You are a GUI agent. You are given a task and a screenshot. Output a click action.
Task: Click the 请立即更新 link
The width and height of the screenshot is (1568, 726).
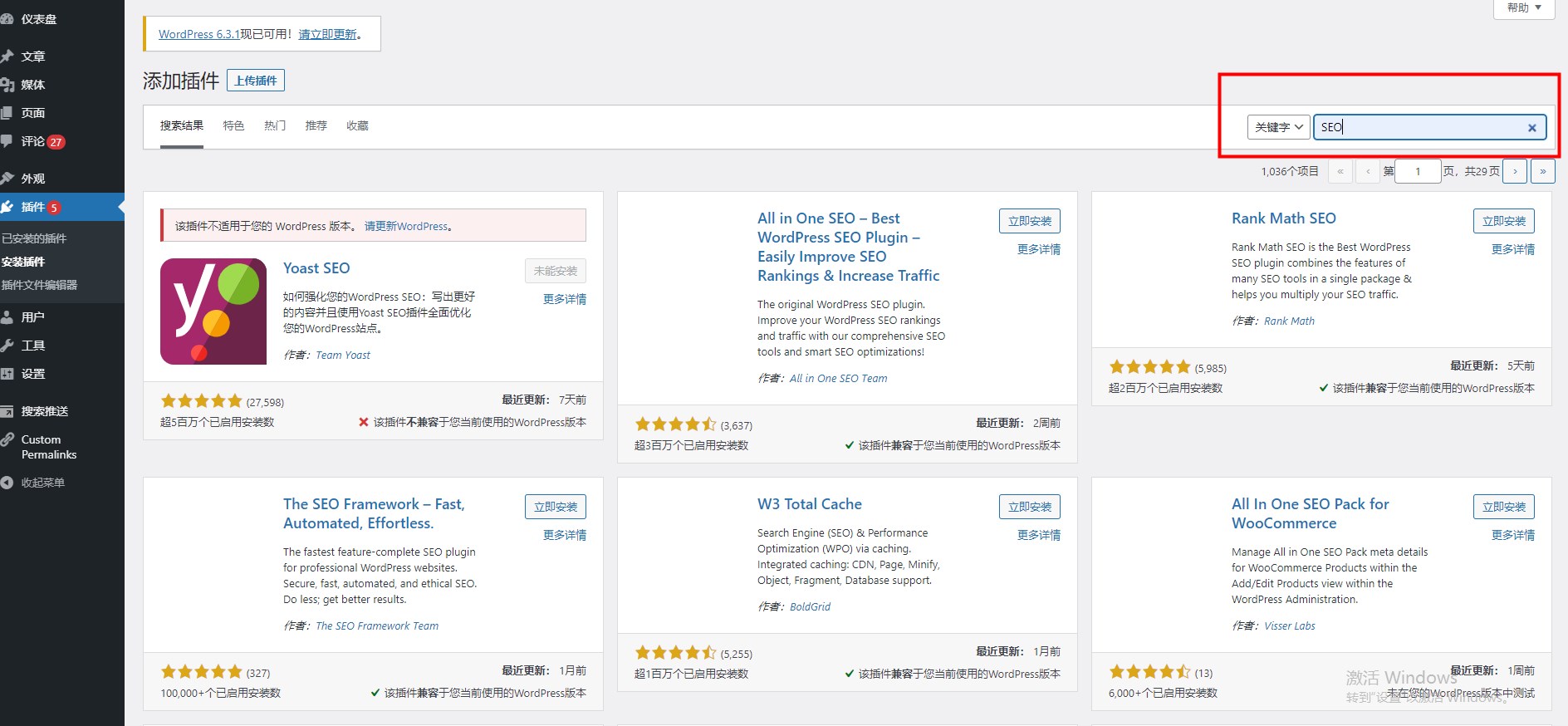[x=327, y=34]
